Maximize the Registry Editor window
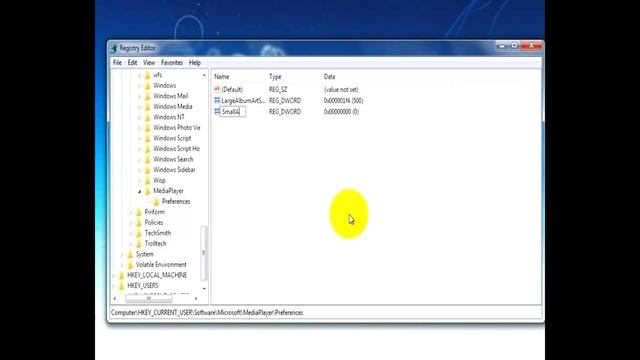This screenshot has width=640, height=360. coord(514,45)
